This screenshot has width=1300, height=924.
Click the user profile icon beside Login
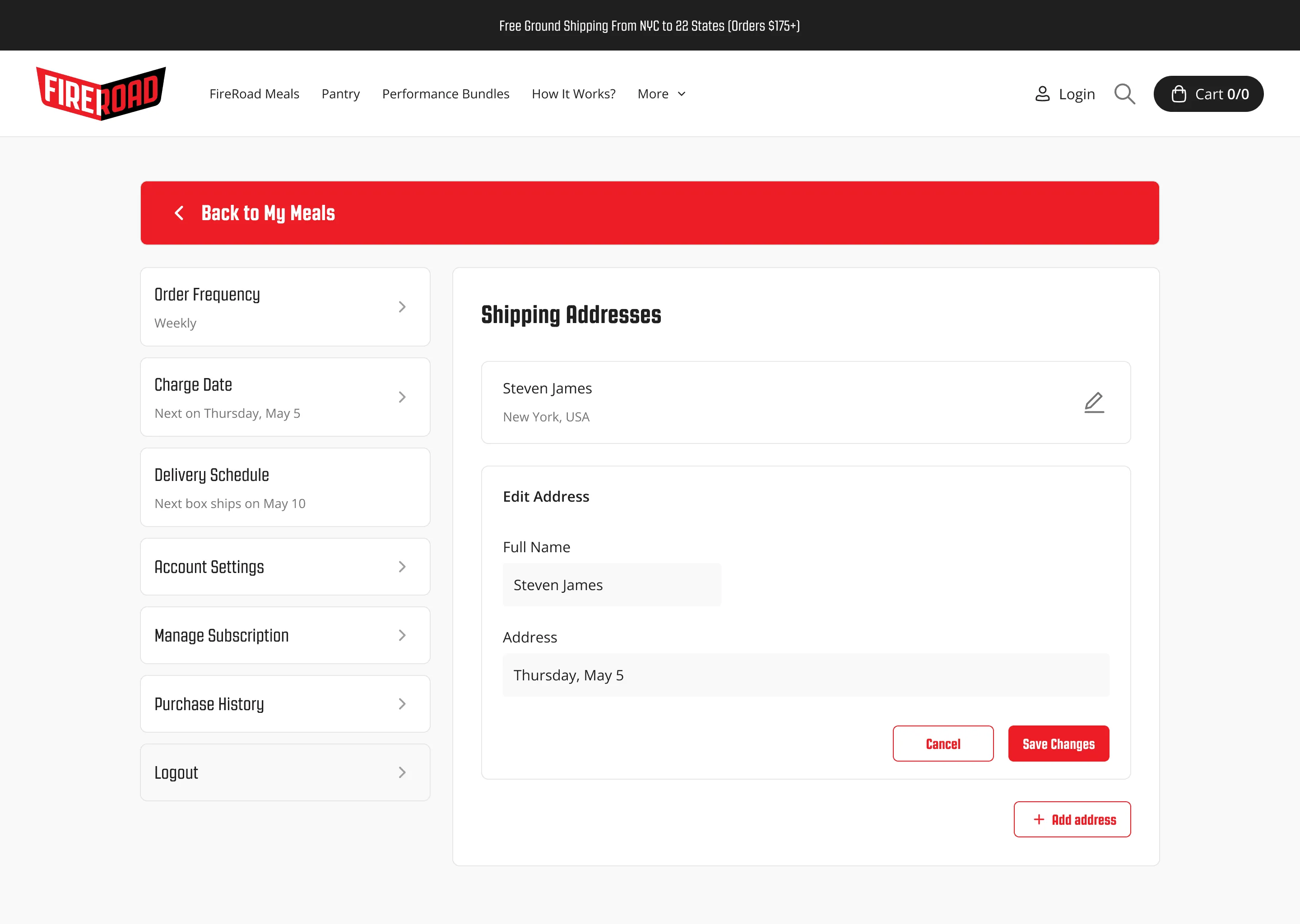tap(1042, 94)
